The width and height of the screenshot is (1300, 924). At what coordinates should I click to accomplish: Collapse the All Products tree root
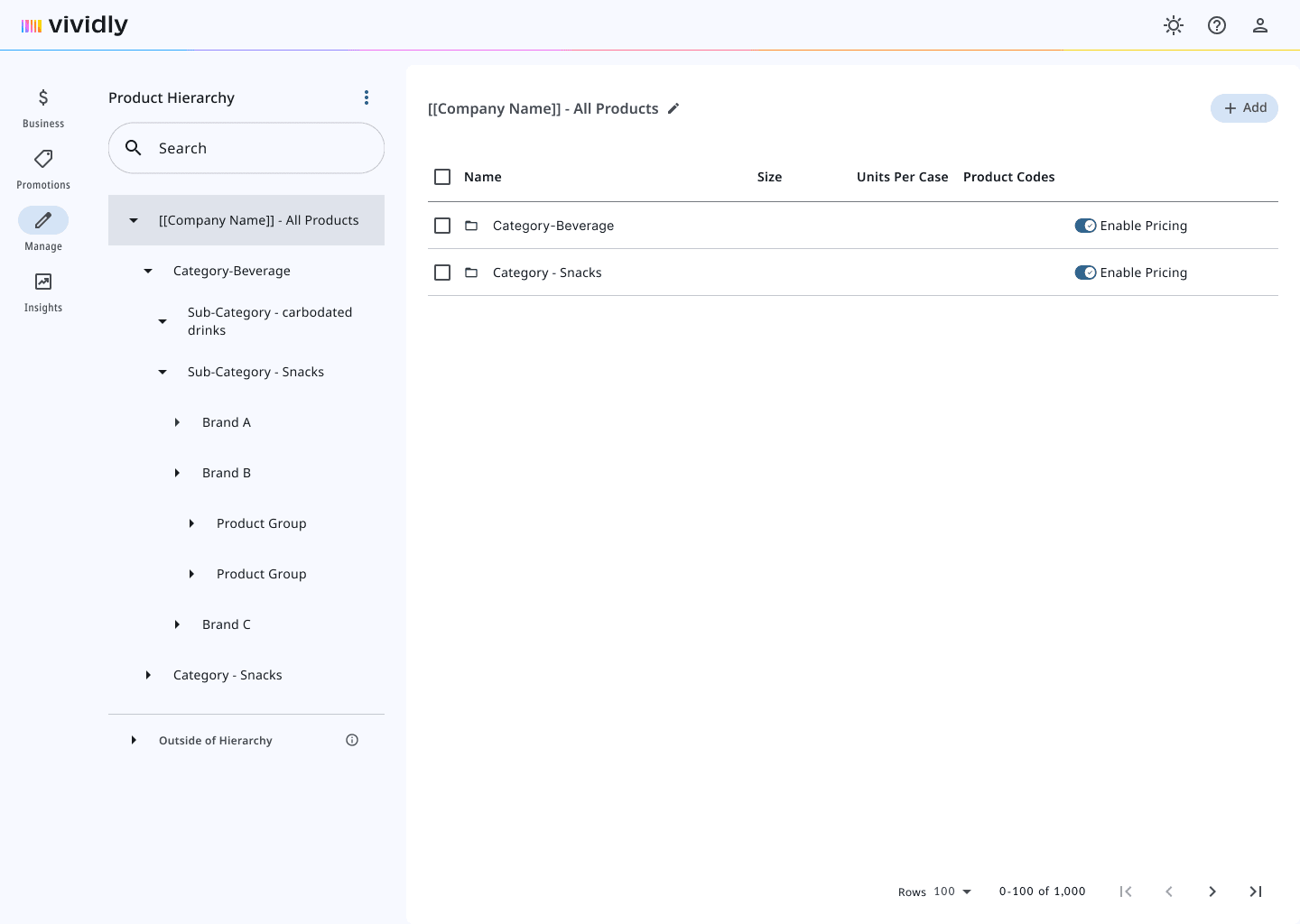coord(134,220)
